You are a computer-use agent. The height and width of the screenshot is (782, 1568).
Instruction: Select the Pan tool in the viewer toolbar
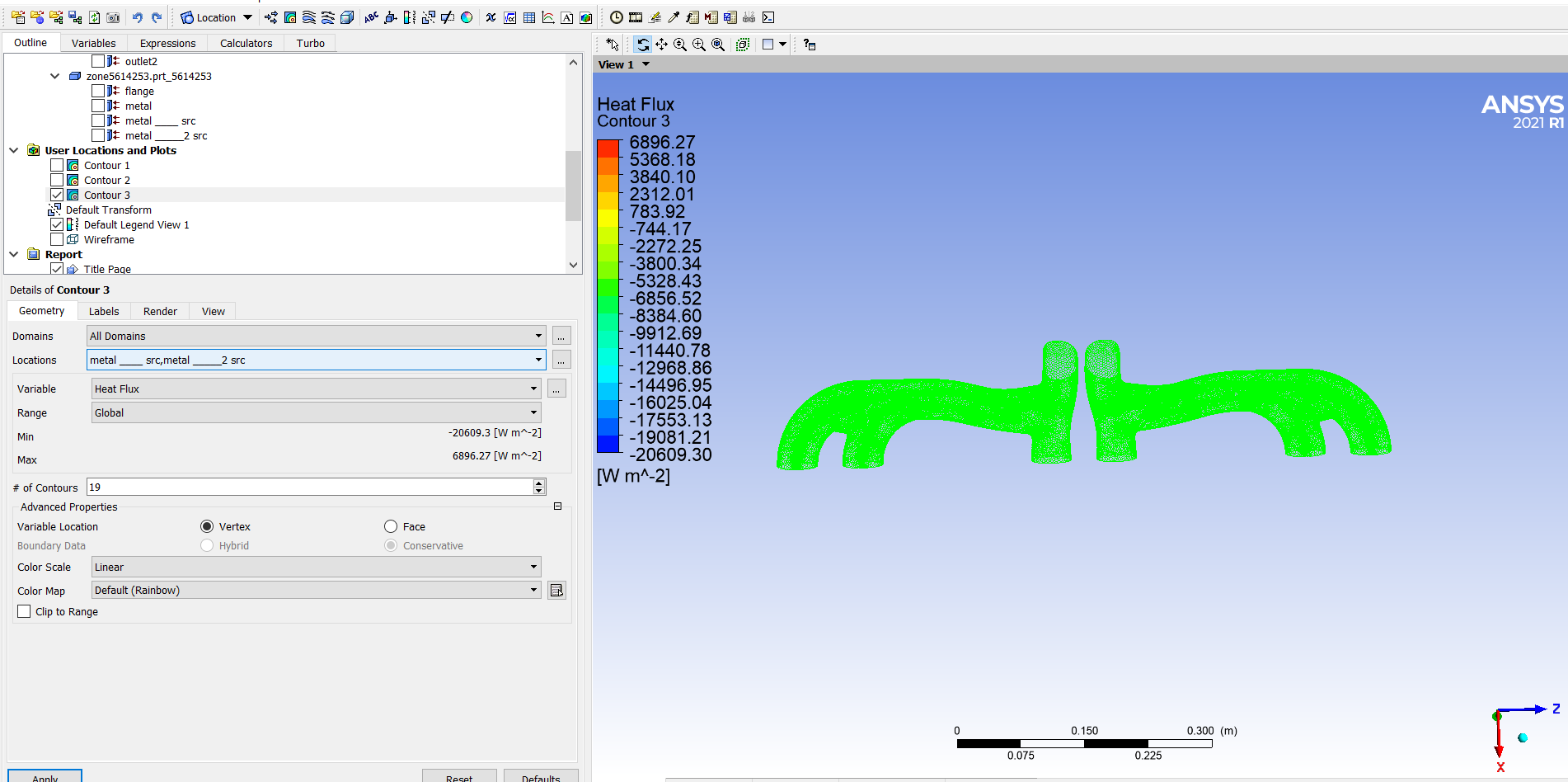[661, 45]
